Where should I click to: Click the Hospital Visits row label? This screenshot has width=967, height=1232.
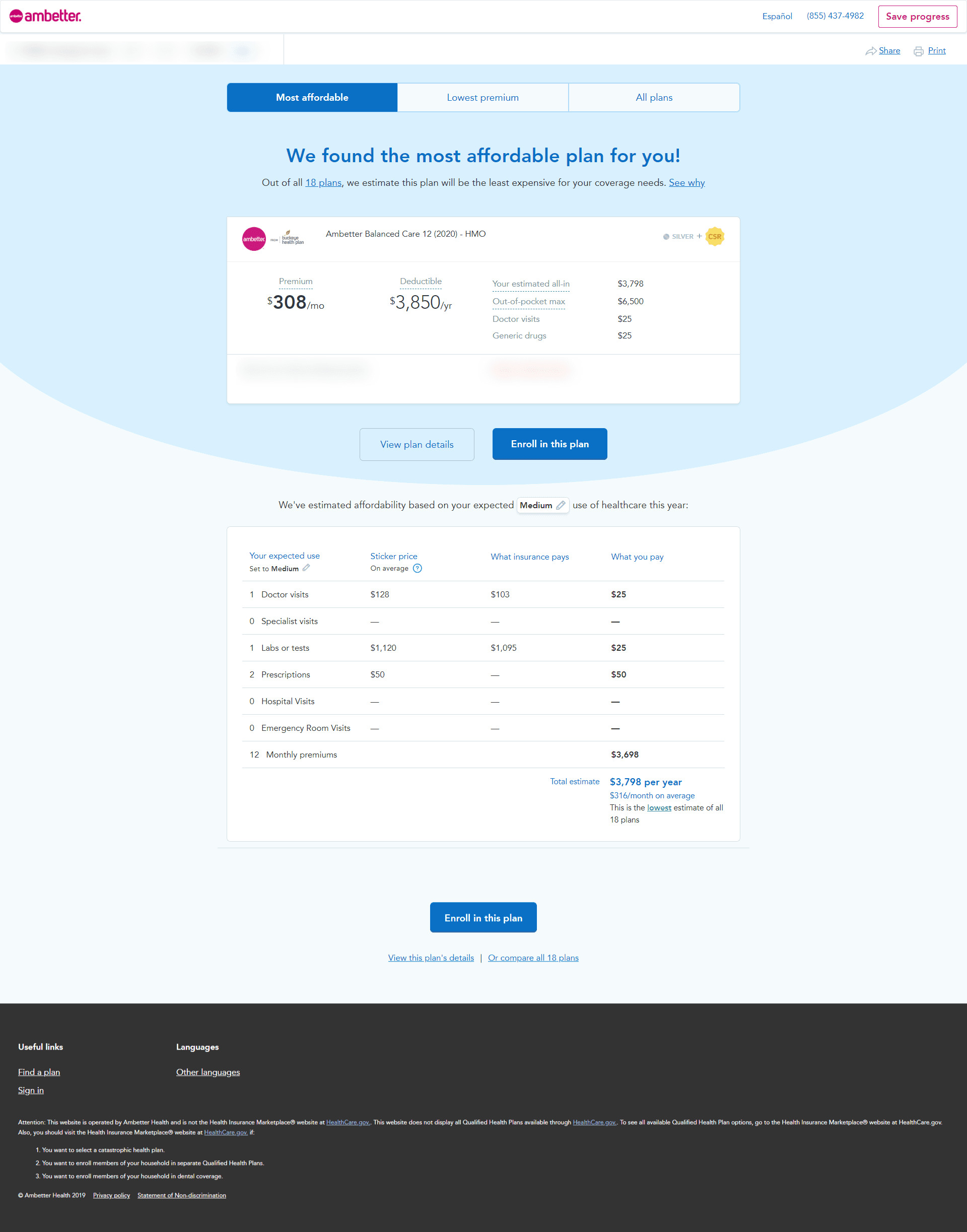tap(288, 702)
